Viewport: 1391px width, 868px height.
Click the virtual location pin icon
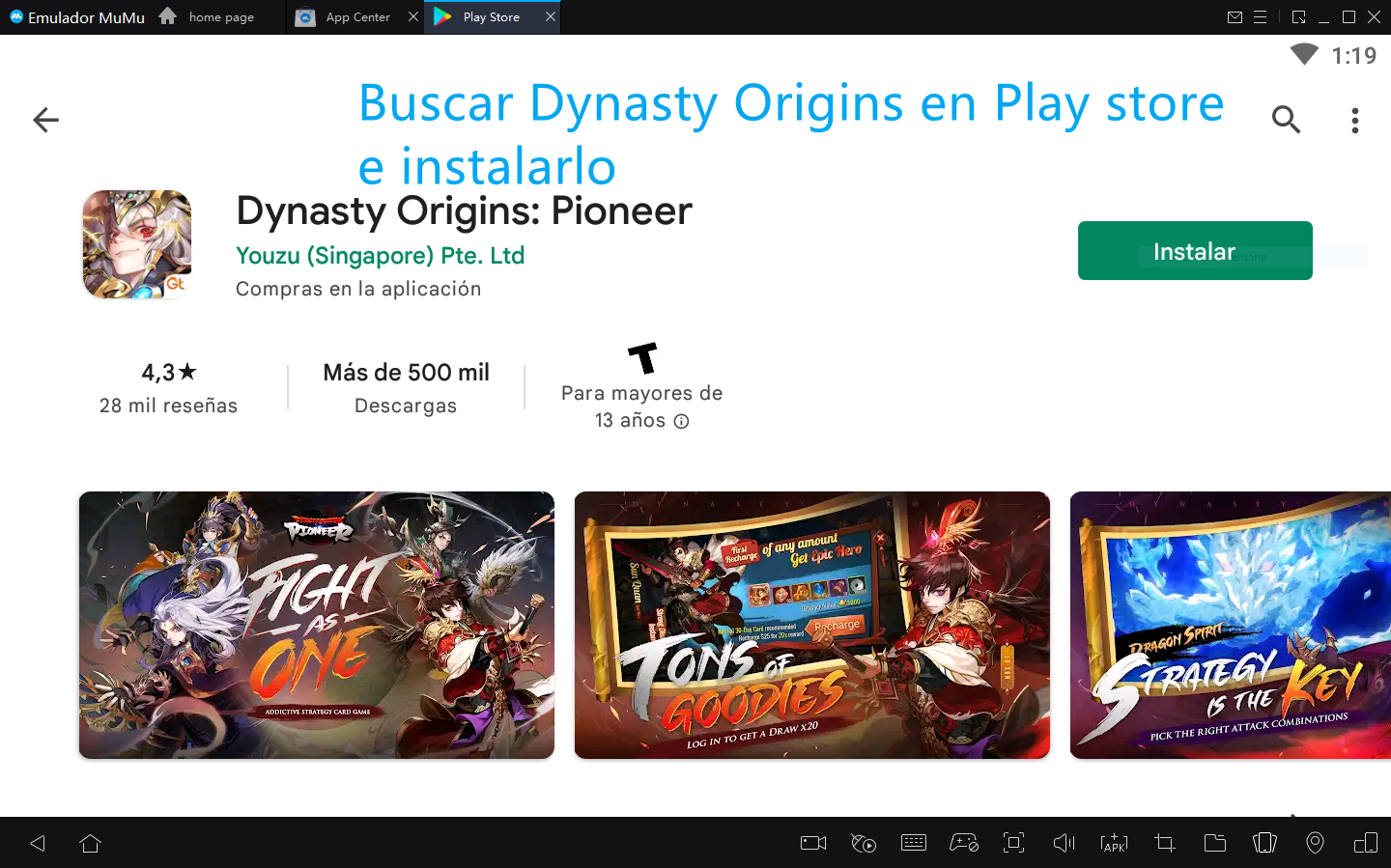[1315, 843]
